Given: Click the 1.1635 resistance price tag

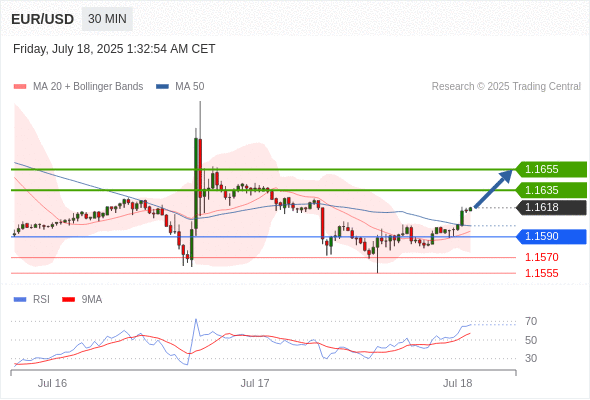Looking at the screenshot, I should pos(551,190).
